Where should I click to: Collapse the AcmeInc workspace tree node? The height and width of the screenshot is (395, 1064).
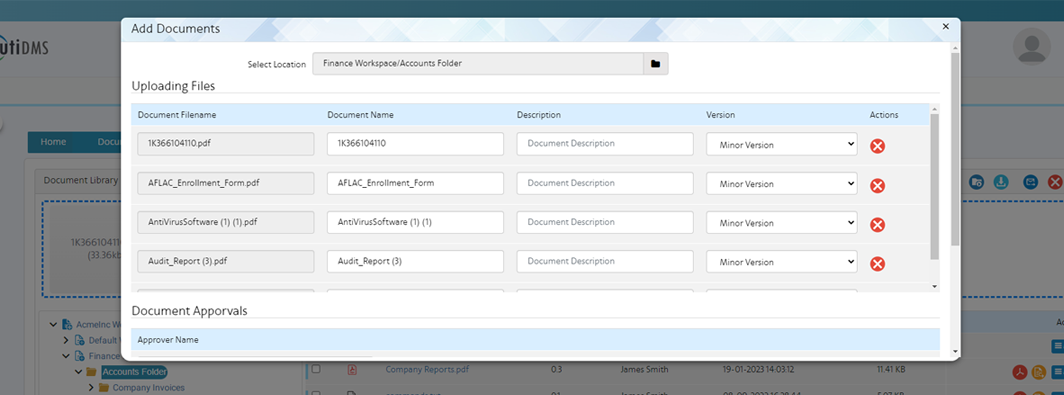coord(54,324)
